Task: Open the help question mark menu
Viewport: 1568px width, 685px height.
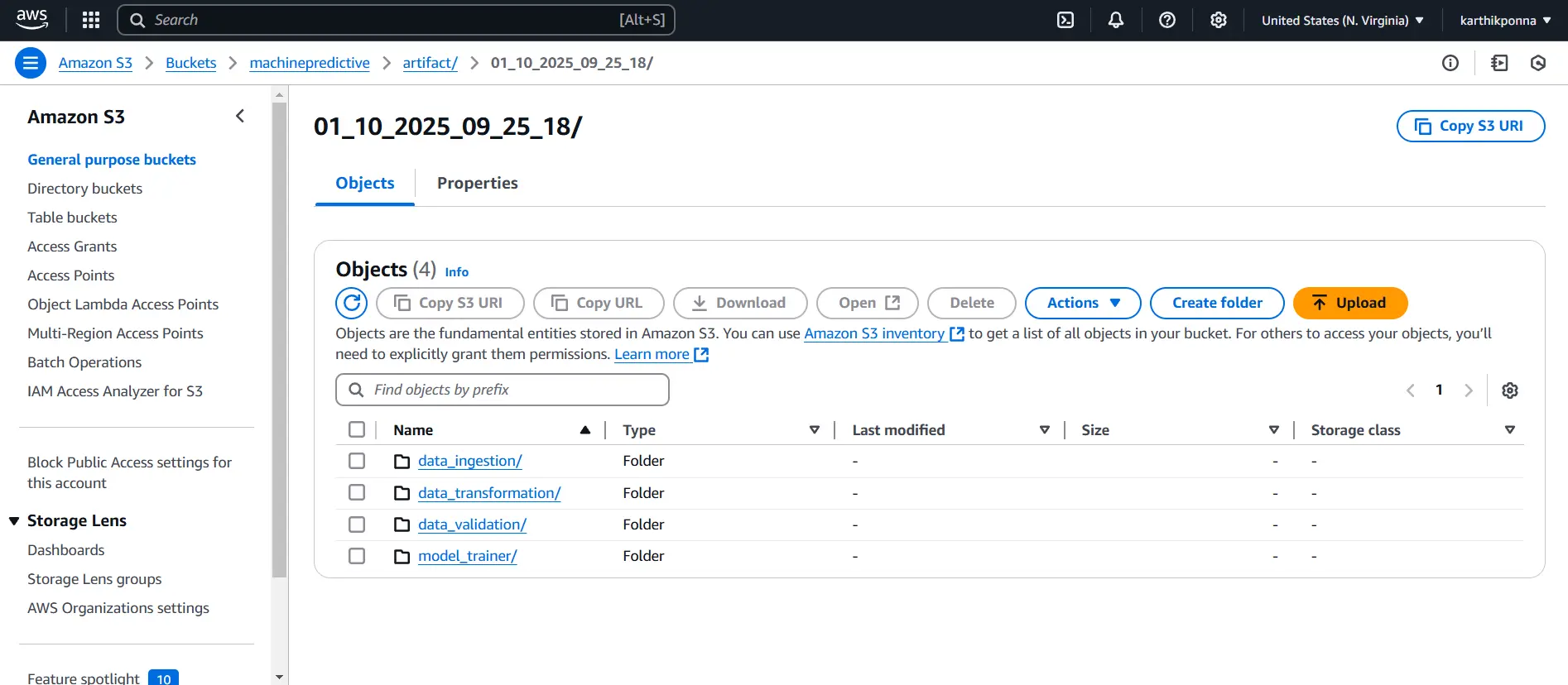Action: click(1167, 20)
